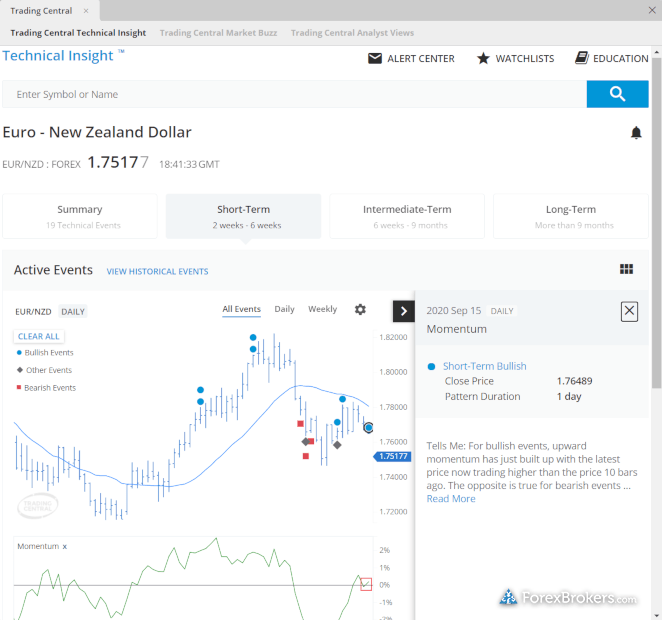
Task: Open chart settings gear icon
Action: pyautogui.click(x=360, y=309)
